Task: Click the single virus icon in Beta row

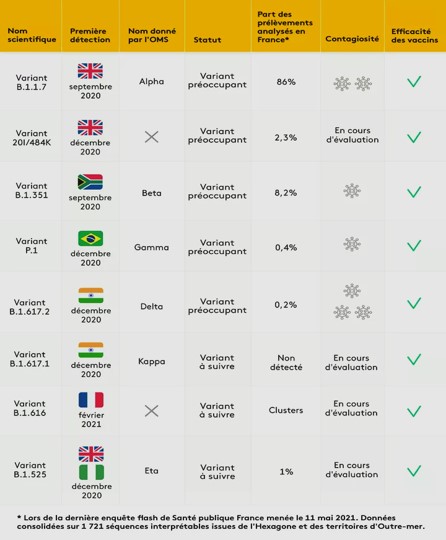Action: click(352, 191)
